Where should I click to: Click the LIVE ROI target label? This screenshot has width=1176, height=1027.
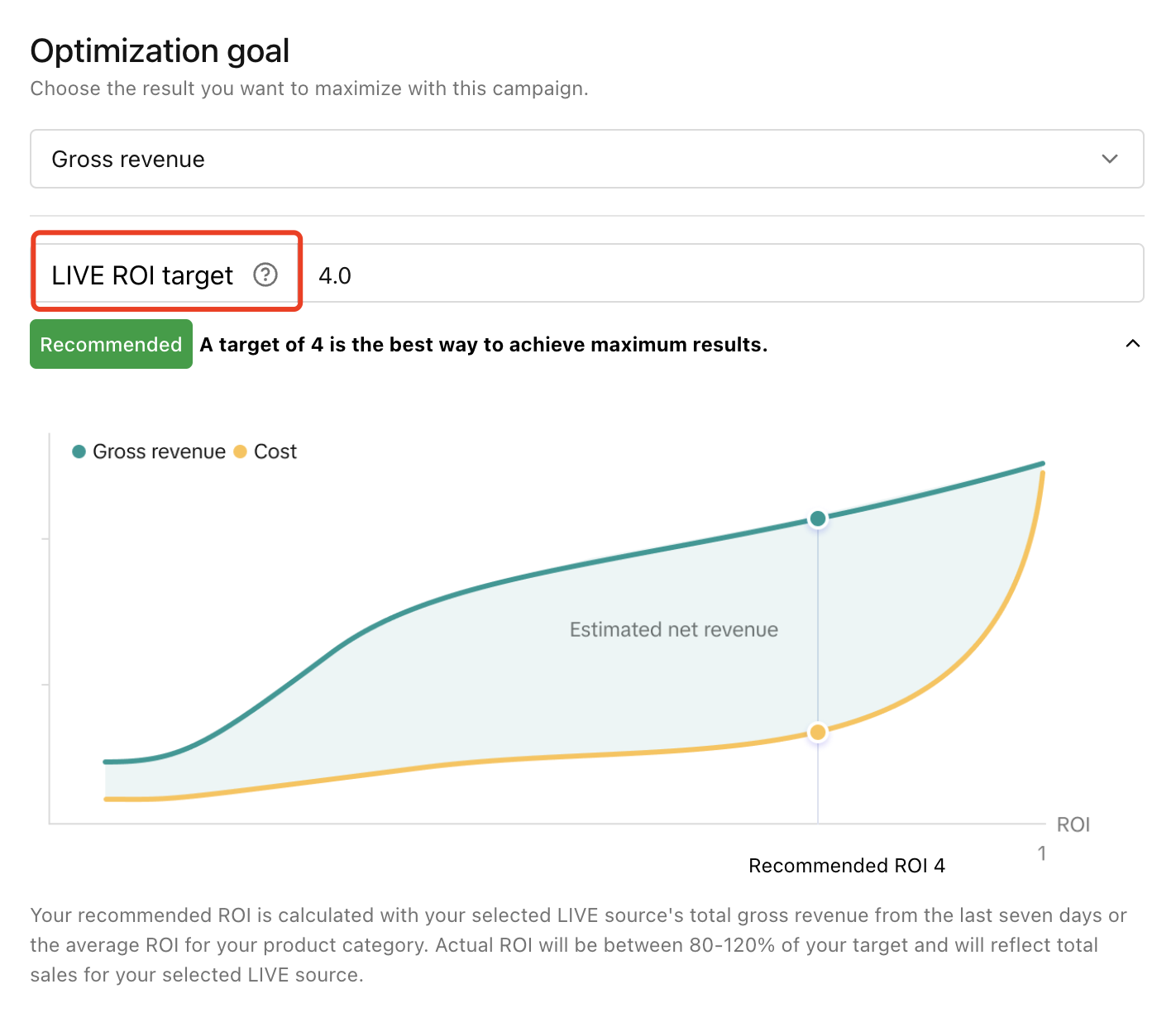tap(142, 275)
